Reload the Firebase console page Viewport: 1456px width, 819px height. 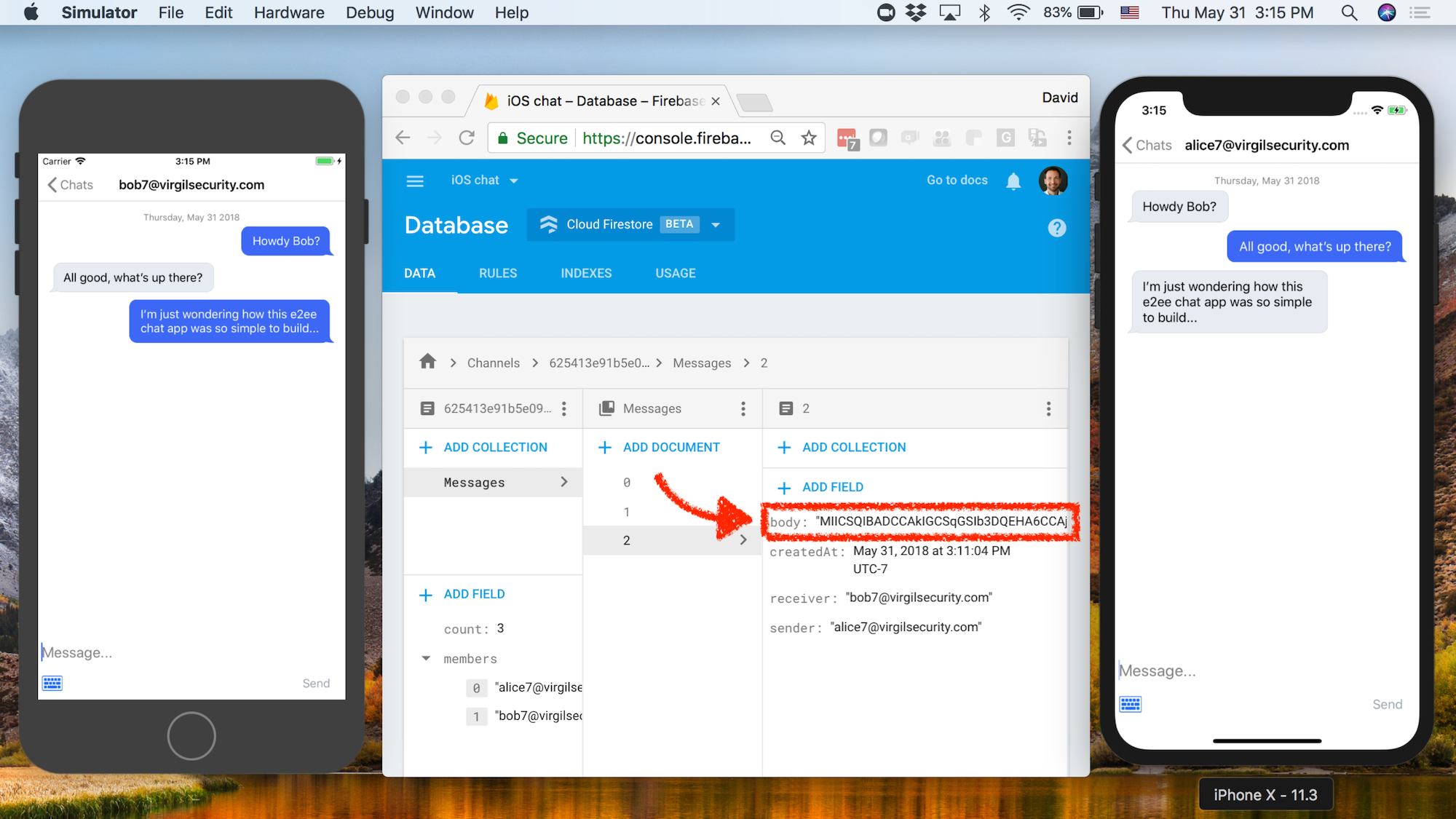[467, 138]
